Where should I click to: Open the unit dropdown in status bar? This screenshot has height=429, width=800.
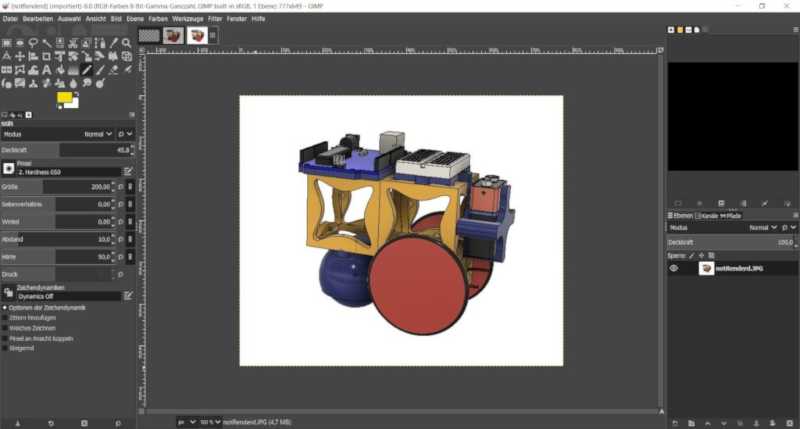(187, 422)
